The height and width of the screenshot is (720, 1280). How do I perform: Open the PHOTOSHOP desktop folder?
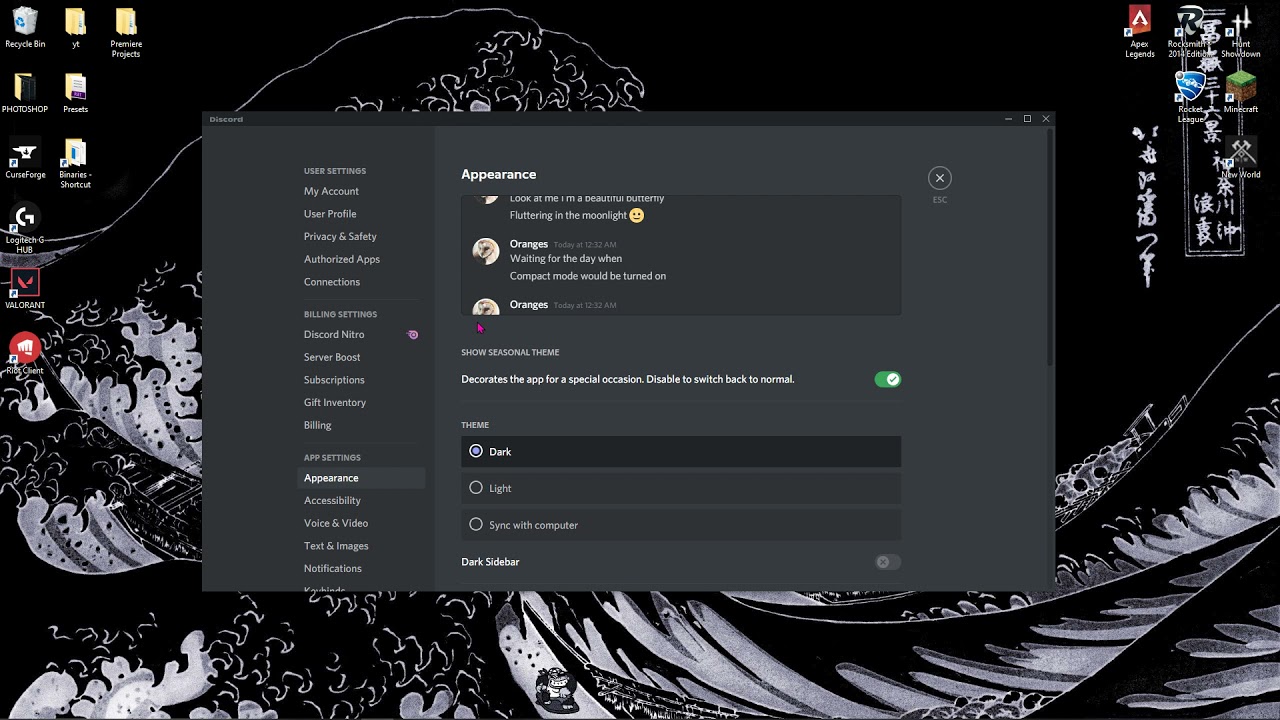[24, 92]
